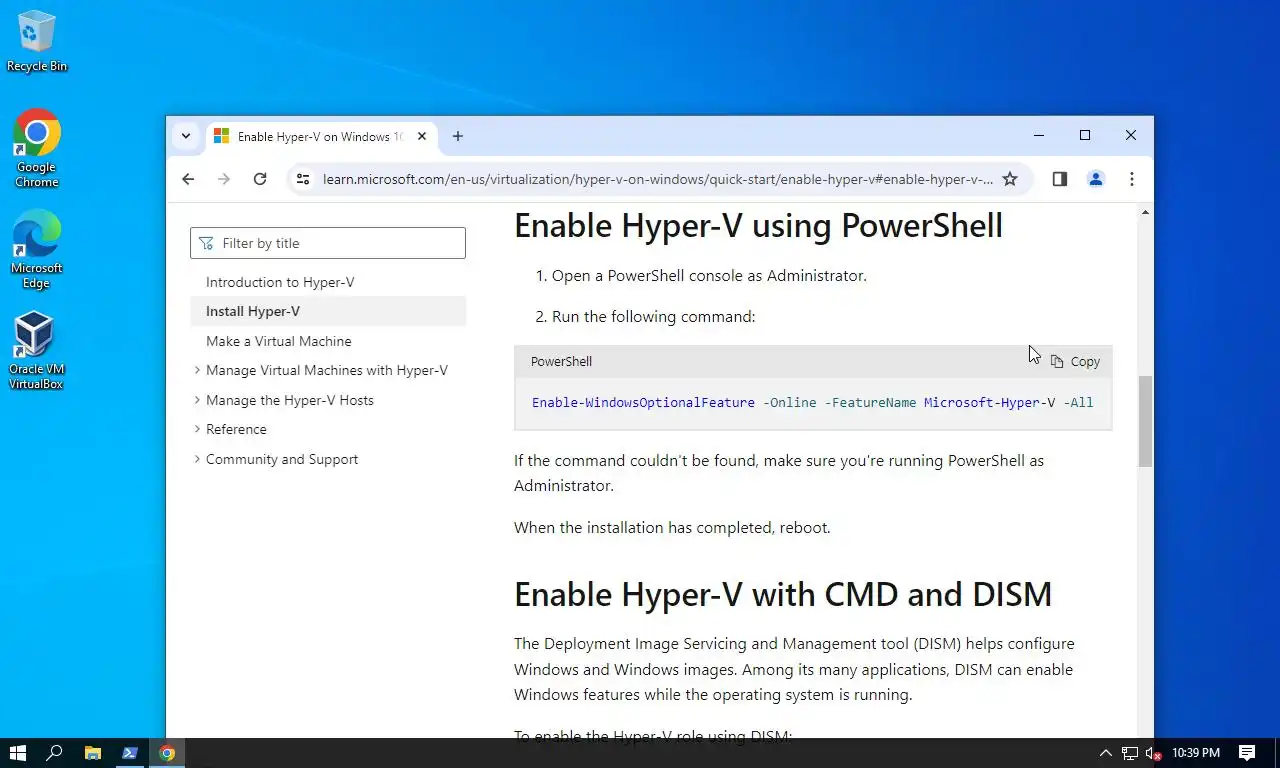Click the learn.microsoft.com URL in the address bar
The width and height of the screenshot is (1280, 768).
click(658, 179)
